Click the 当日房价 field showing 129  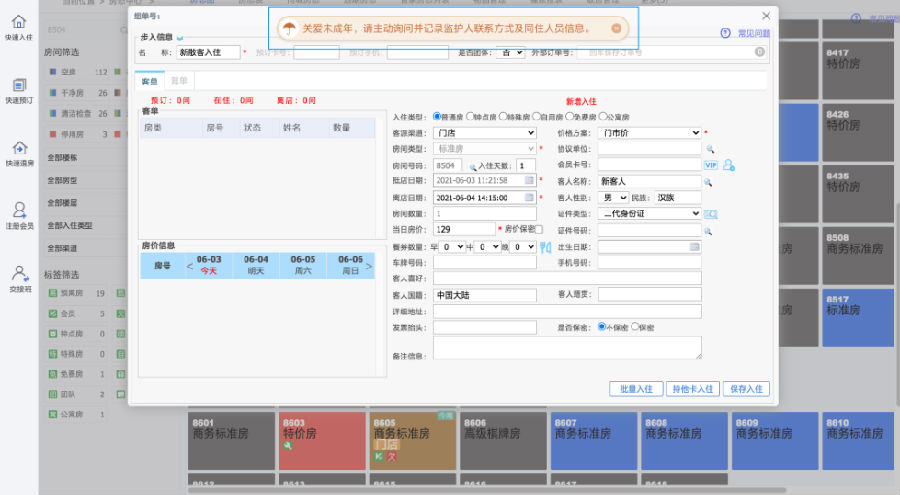point(464,229)
